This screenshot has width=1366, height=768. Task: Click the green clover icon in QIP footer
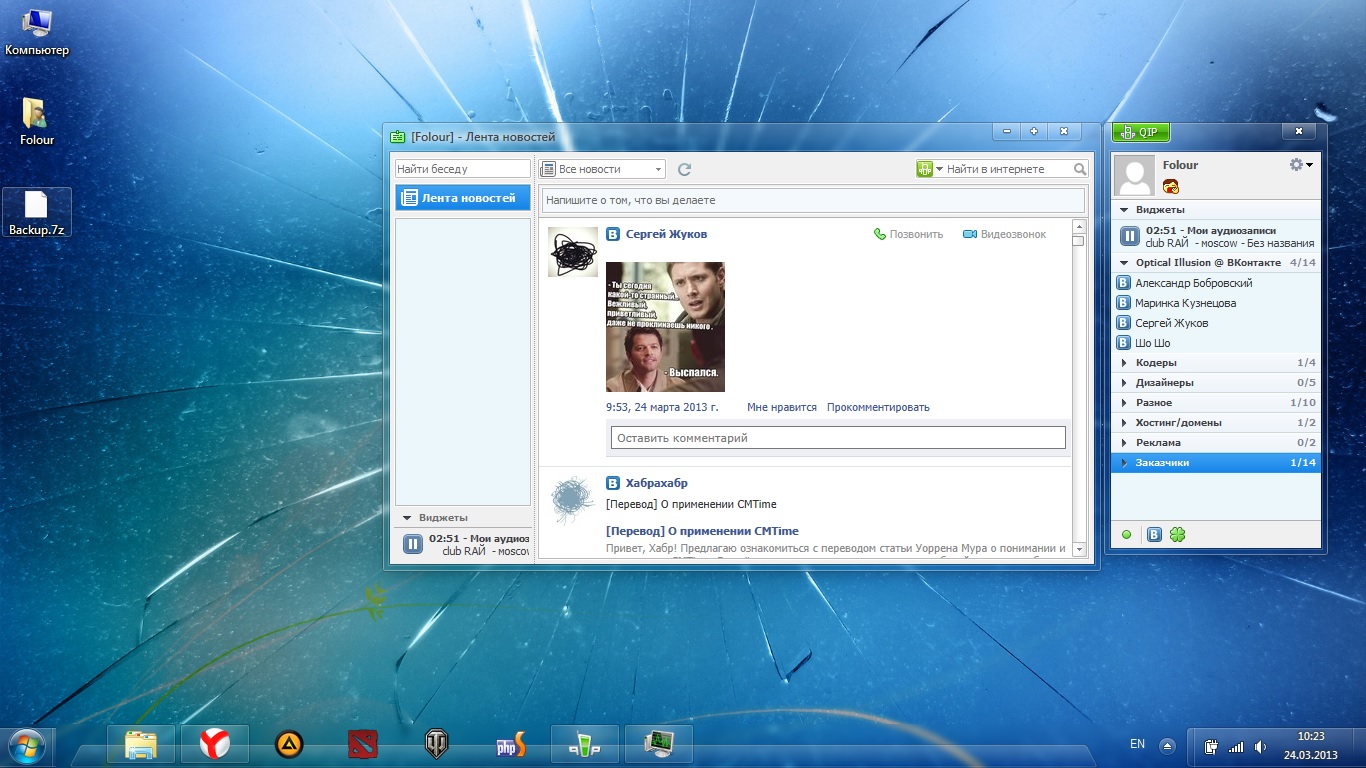(x=1177, y=535)
